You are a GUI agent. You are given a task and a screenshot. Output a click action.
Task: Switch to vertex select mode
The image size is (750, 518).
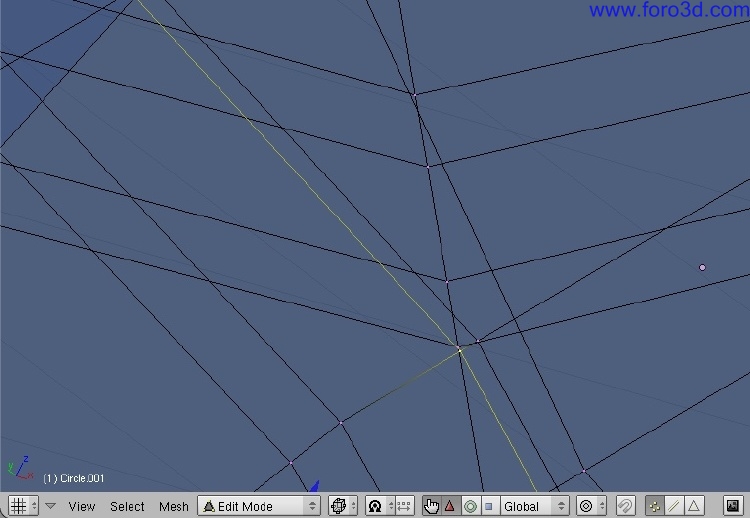click(655, 506)
